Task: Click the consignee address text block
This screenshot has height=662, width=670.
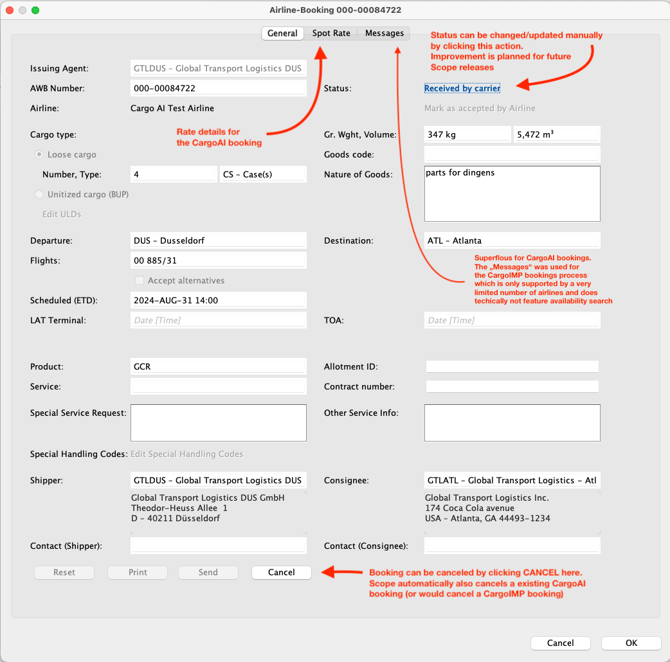Action: [512, 513]
